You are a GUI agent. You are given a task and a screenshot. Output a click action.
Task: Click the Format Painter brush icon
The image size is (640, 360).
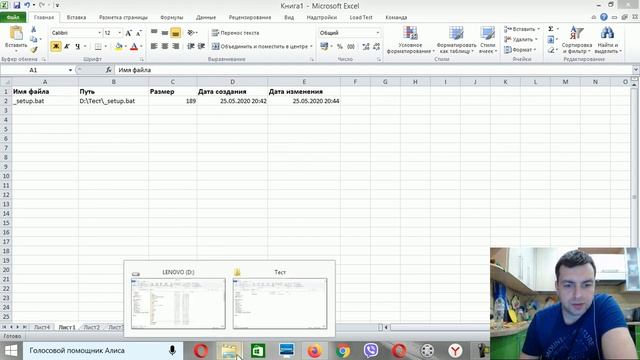point(33,49)
